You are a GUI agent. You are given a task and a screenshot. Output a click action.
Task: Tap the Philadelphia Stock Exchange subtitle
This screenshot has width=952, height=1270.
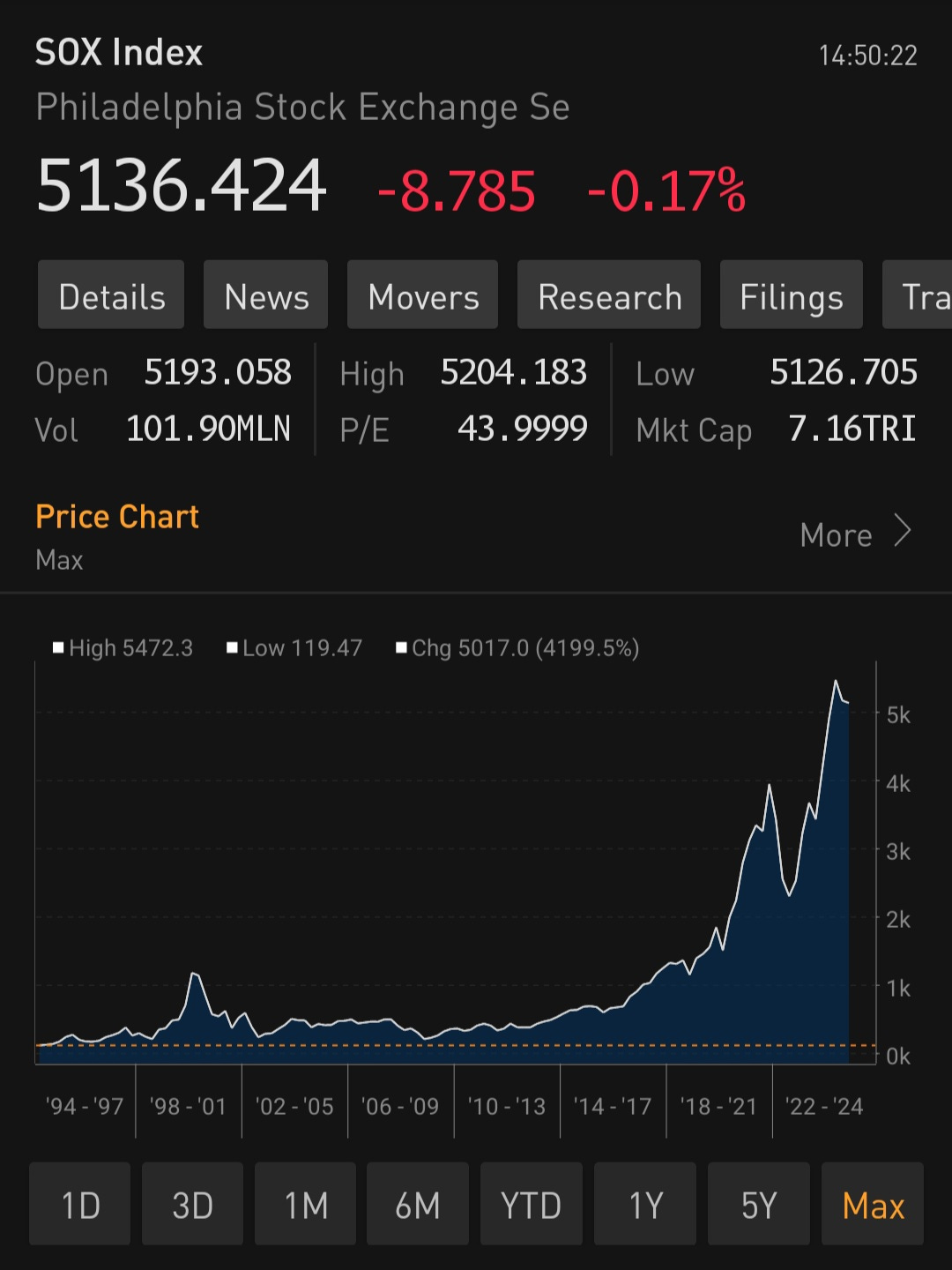(x=302, y=108)
